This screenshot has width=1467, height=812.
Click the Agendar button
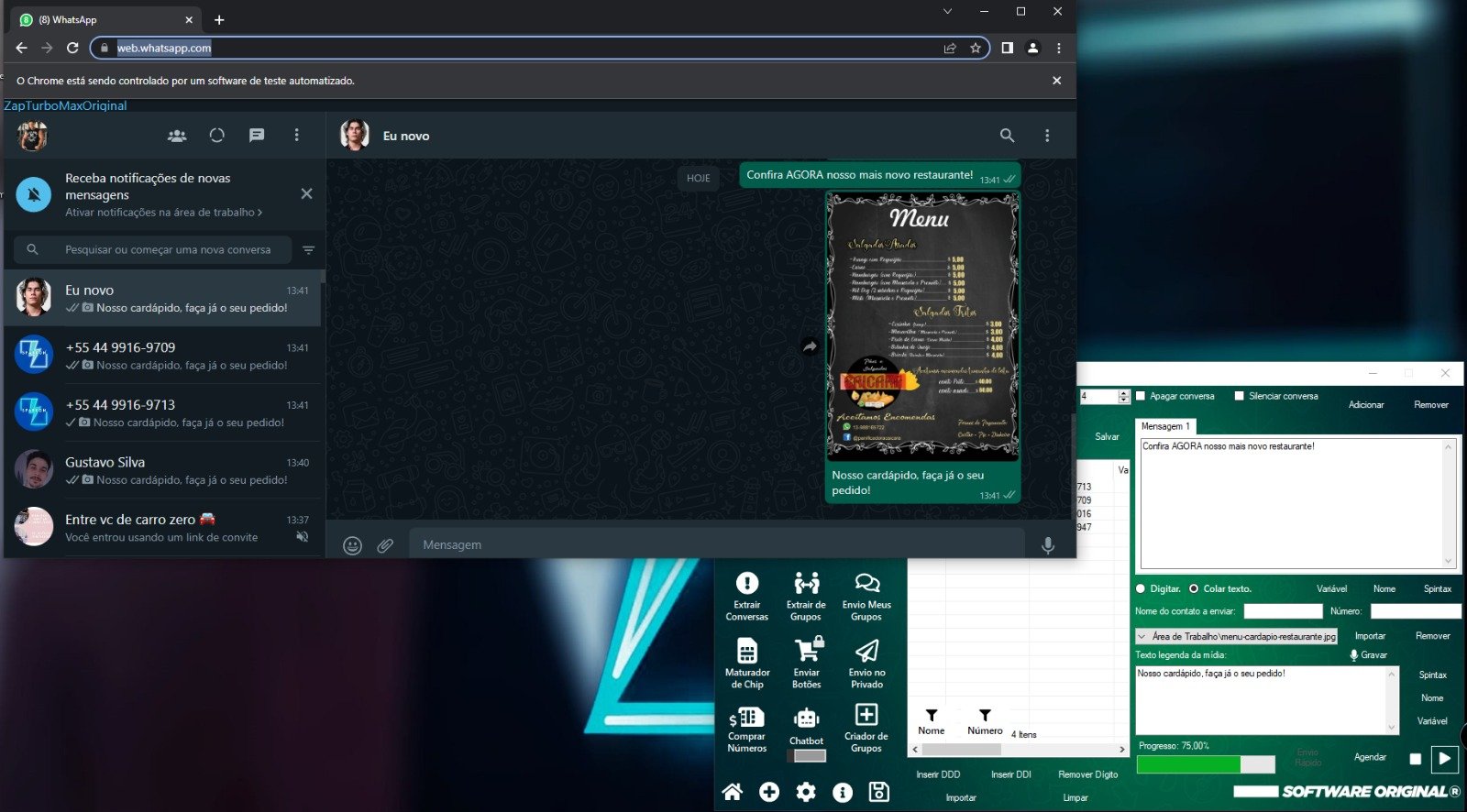tap(1370, 757)
